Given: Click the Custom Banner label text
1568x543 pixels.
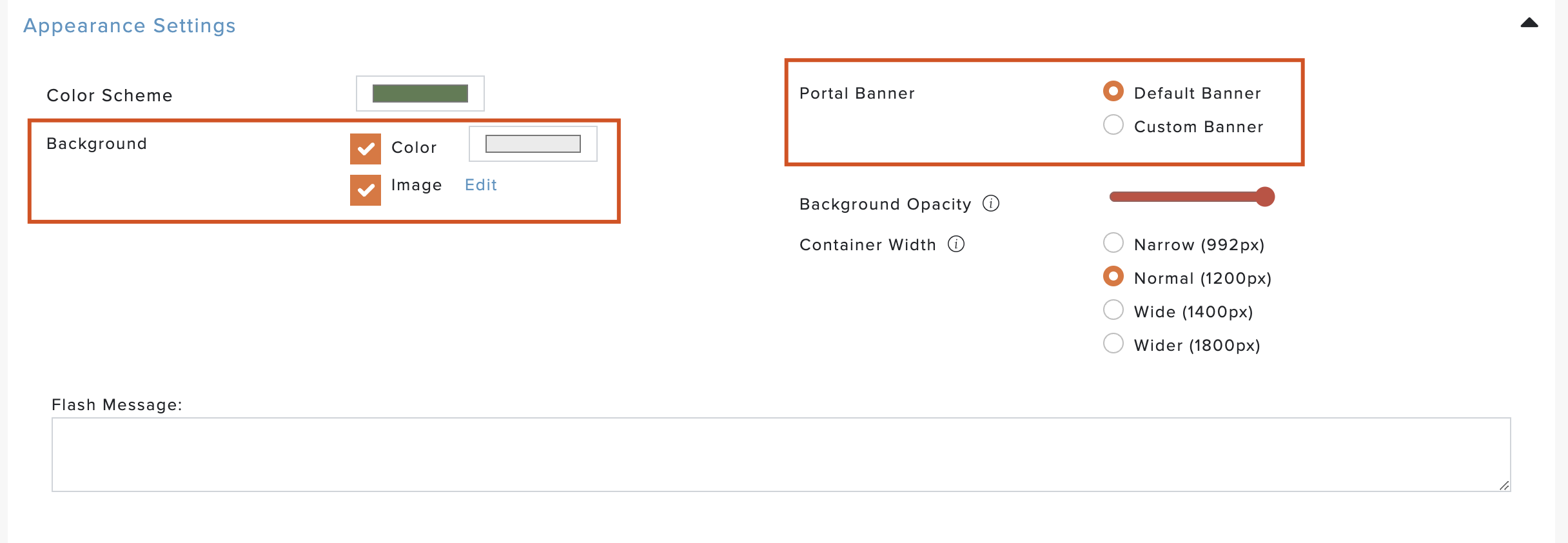Looking at the screenshot, I should [1199, 126].
